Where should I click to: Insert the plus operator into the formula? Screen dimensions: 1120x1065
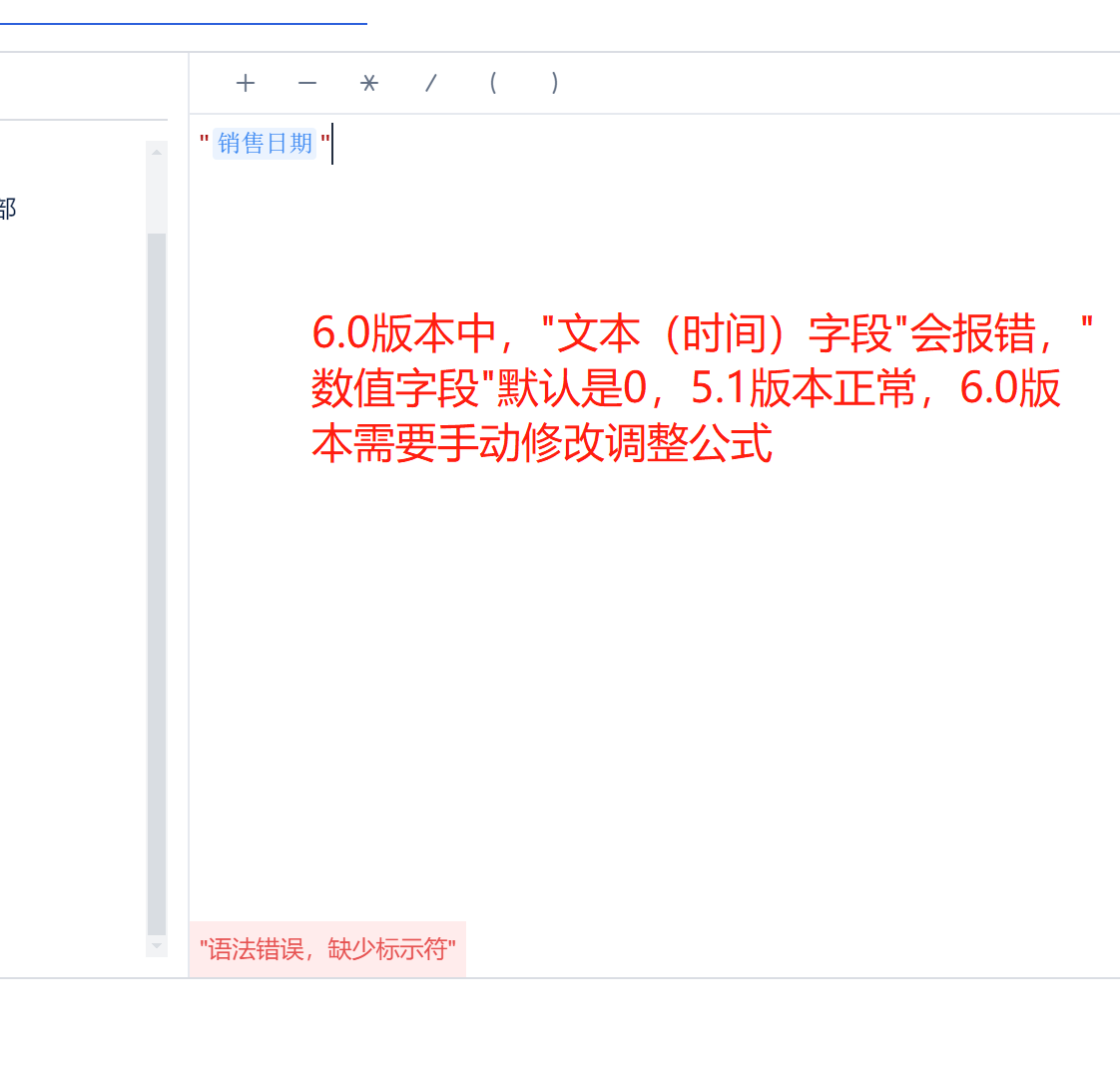(x=245, y=83)
